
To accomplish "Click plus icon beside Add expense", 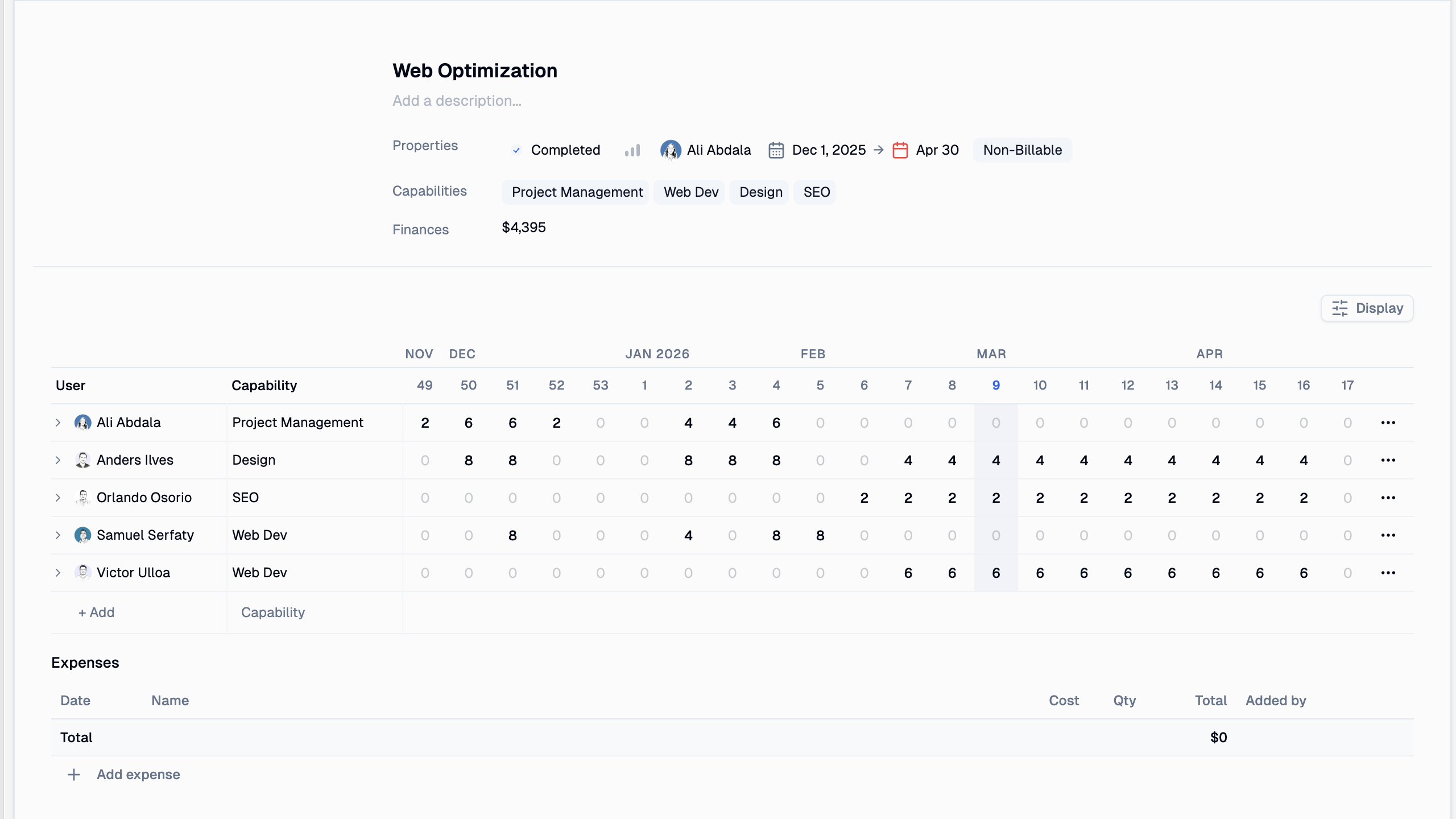I will [x=74, y=775].
